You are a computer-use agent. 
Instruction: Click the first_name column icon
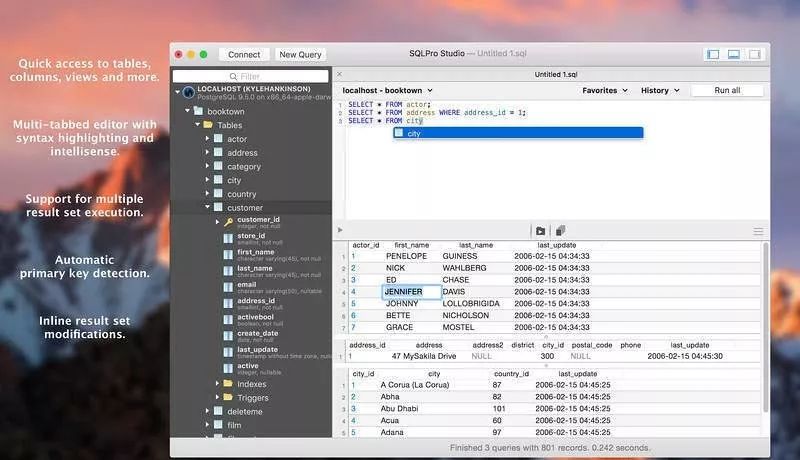(x=228, y=254)
